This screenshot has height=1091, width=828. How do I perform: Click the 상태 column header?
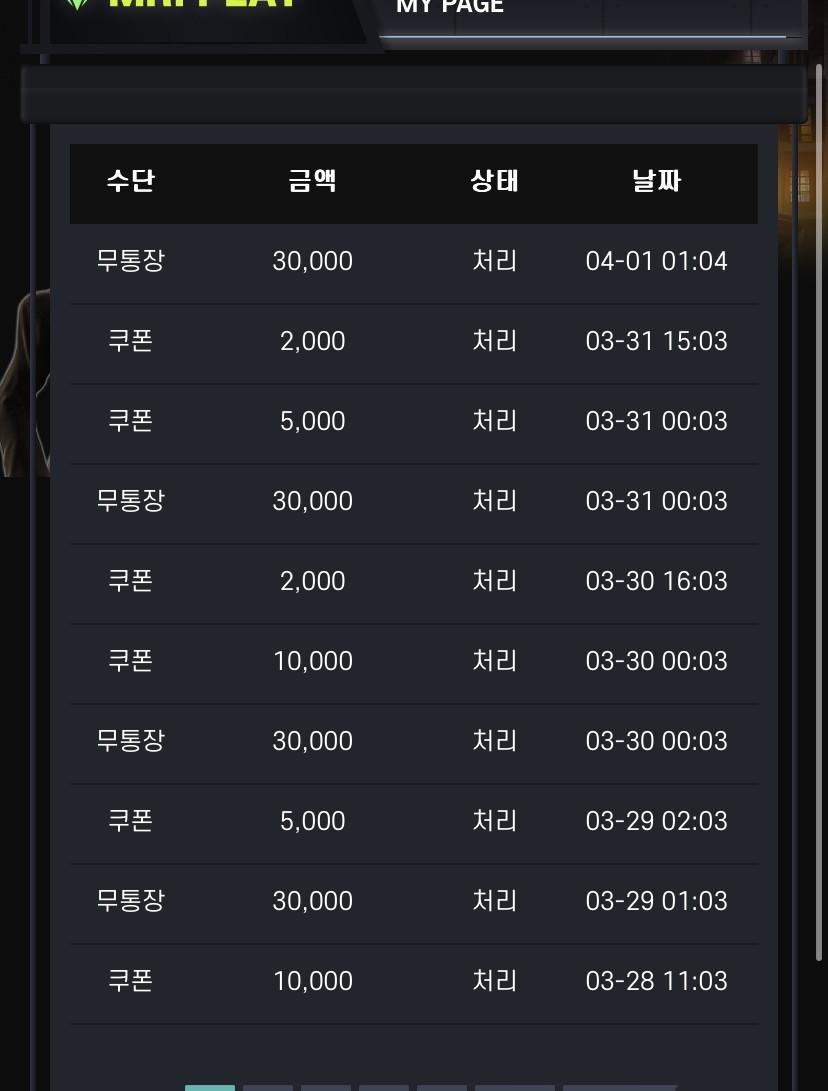click(x=494, y=181)
